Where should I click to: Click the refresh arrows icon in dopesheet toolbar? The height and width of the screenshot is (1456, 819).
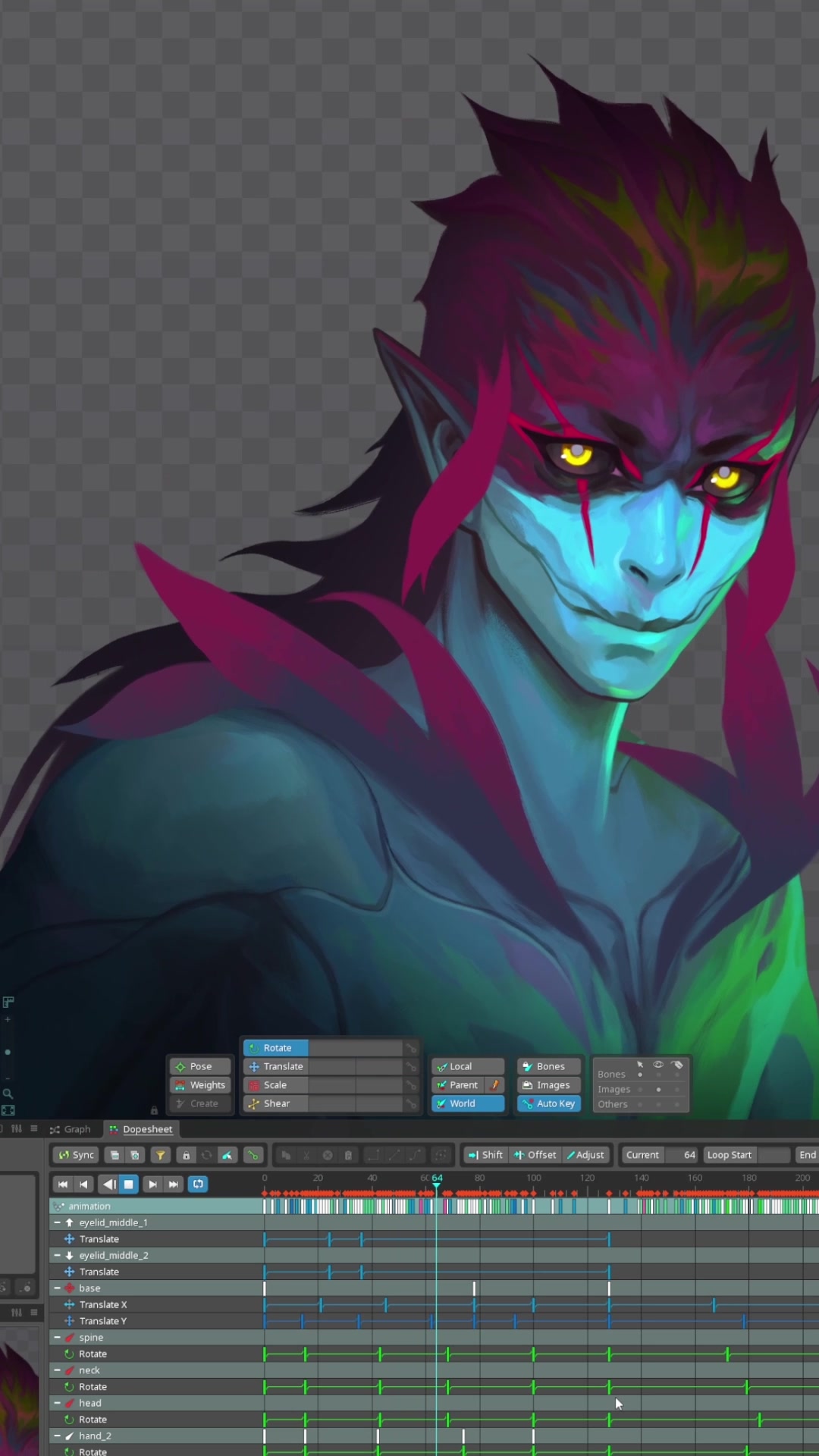[x=206, y=1155]
